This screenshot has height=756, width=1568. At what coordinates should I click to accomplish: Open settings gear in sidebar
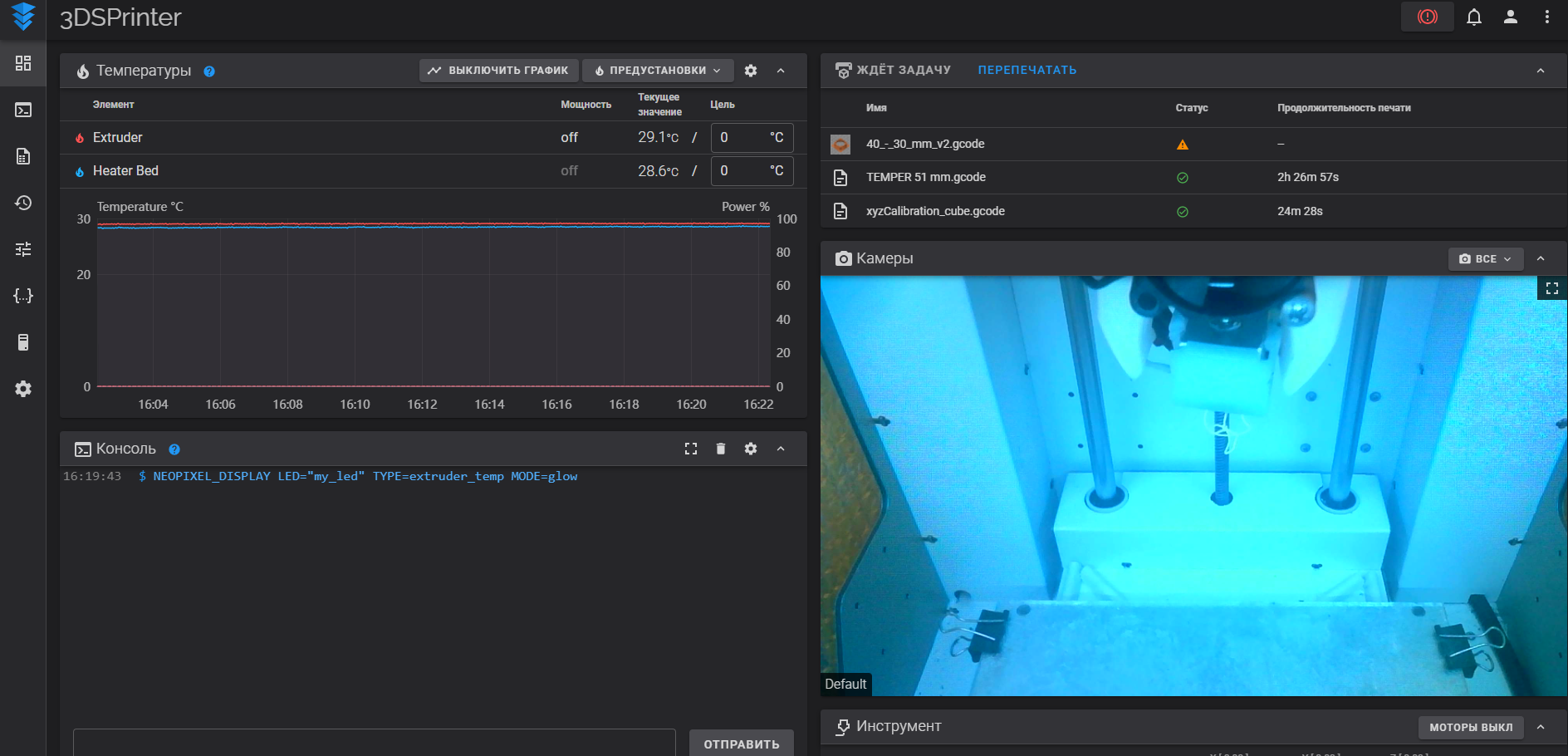pos(23,389)
